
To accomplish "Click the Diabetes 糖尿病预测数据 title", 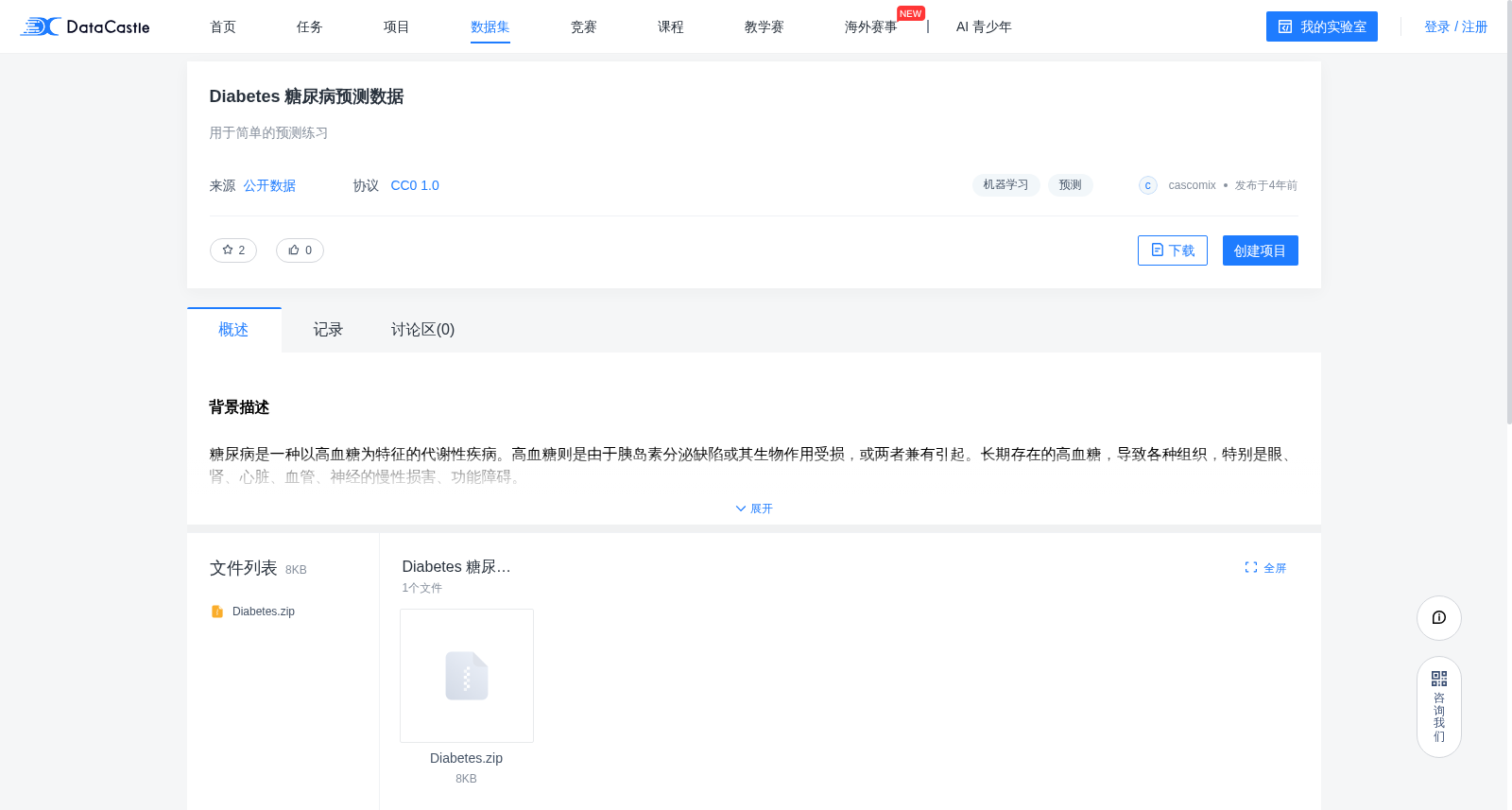I will 306,96.
